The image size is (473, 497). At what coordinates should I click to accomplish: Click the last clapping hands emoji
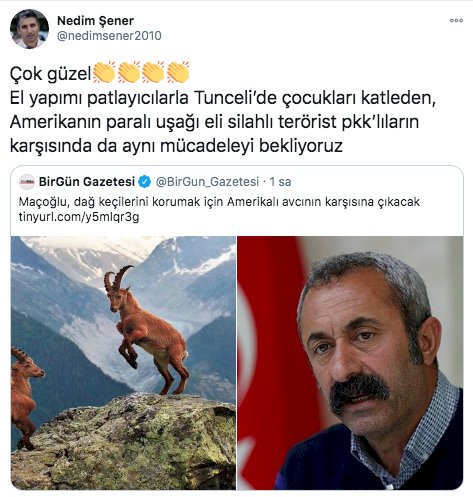178,72
